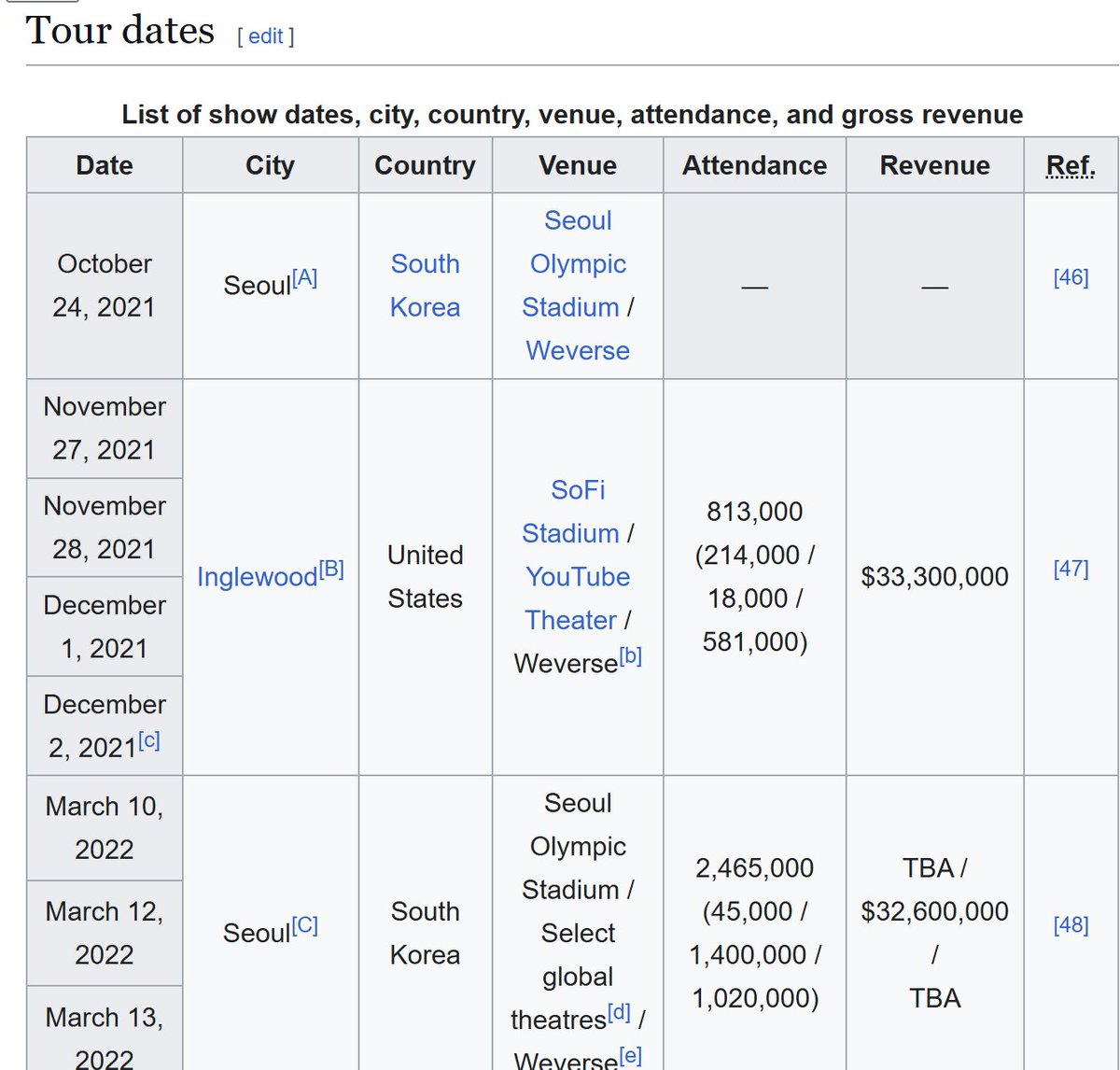Open the edit link for Tour dates section
This screenshot has height=1070, width=1120.
(264, 36)
